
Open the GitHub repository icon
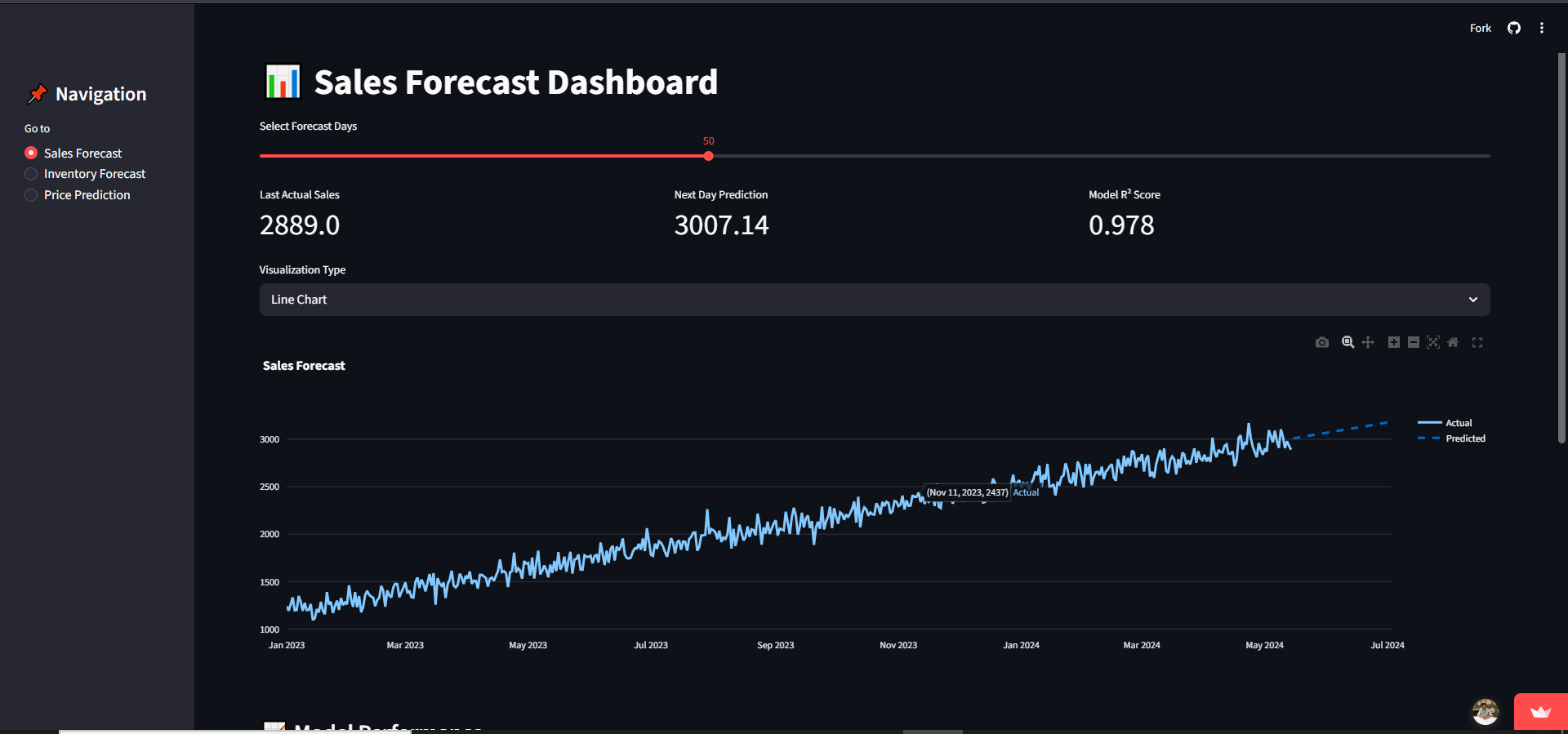coord(1514,29)
